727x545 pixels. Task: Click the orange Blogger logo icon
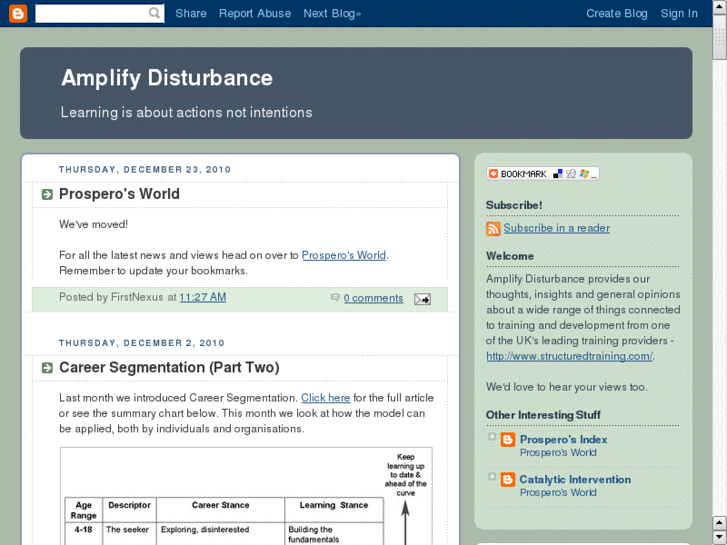coord(18,13)
